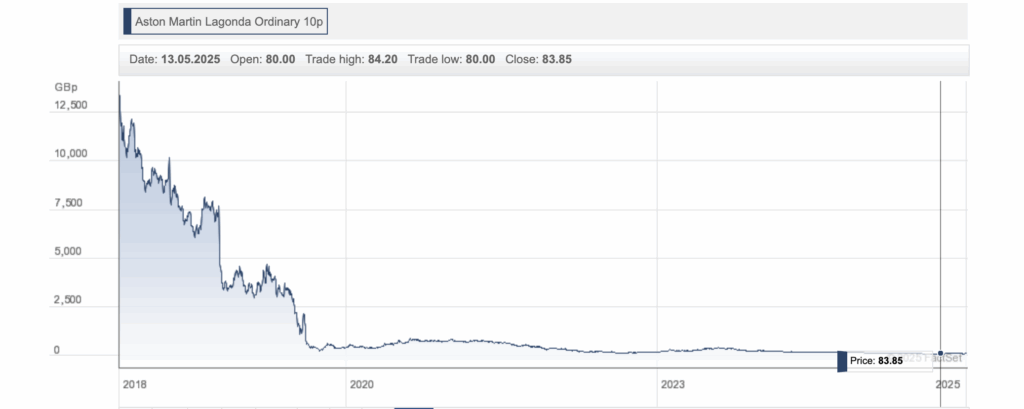This screenshot has height=409, width=1024.
Task: Click the 2,500 y-axis label
Action: (69, 301)
